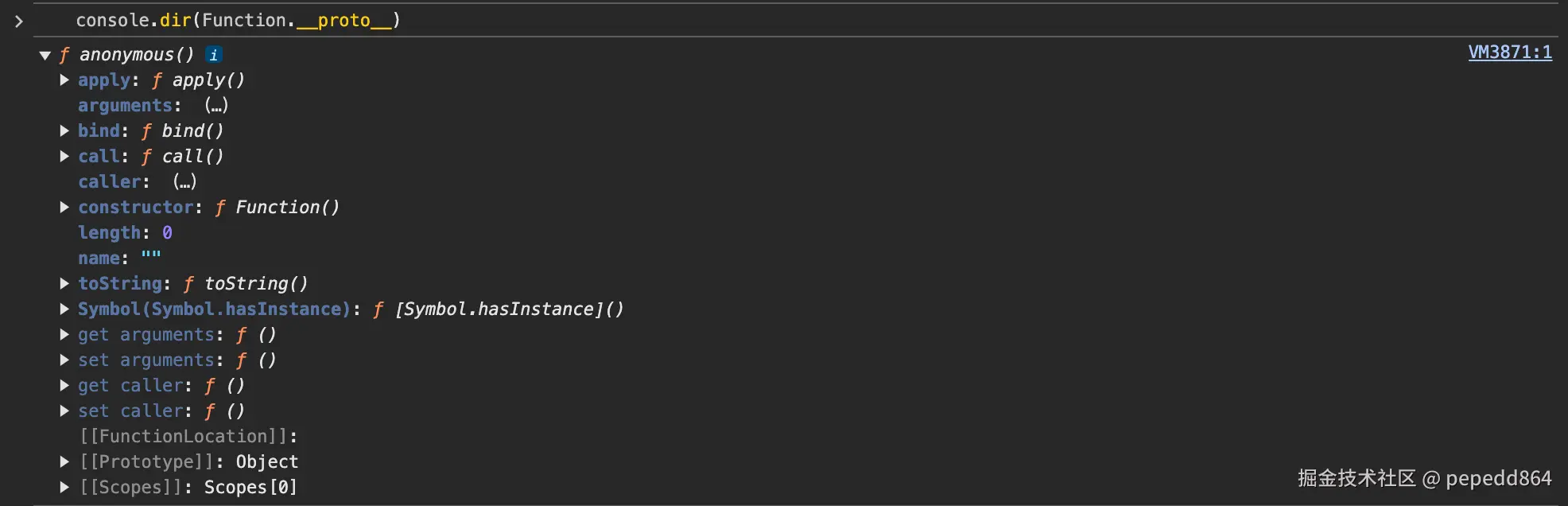1568x506 pixels.
Task: Invoke the arguments (...) getter
Action: (x=216, y=106)
